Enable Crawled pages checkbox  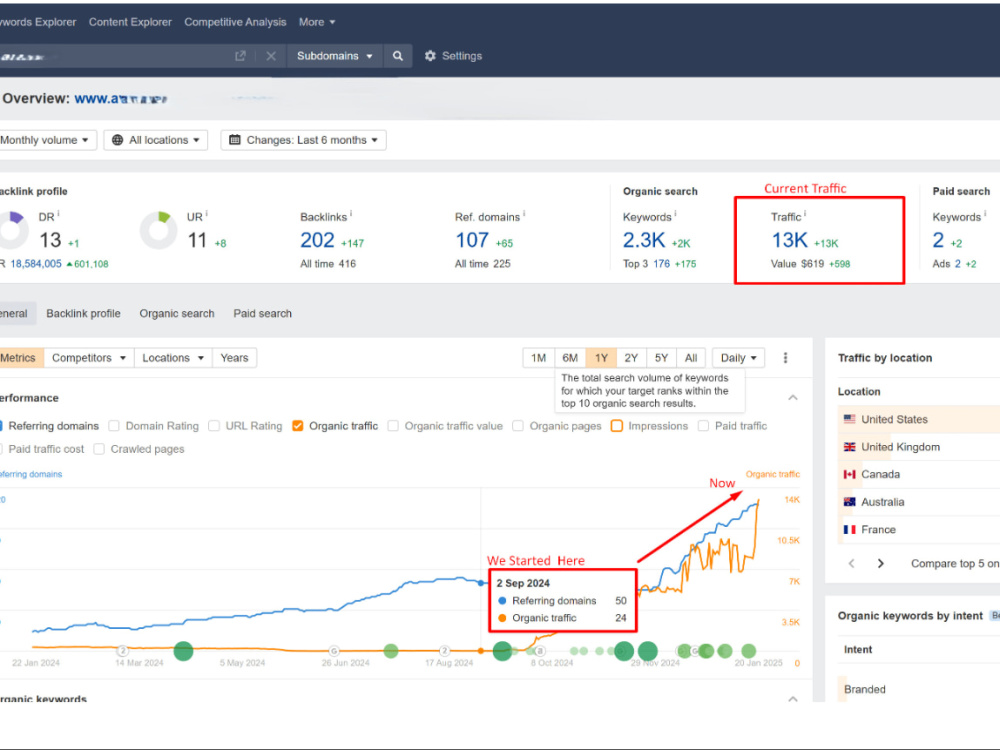pos(99,449)
